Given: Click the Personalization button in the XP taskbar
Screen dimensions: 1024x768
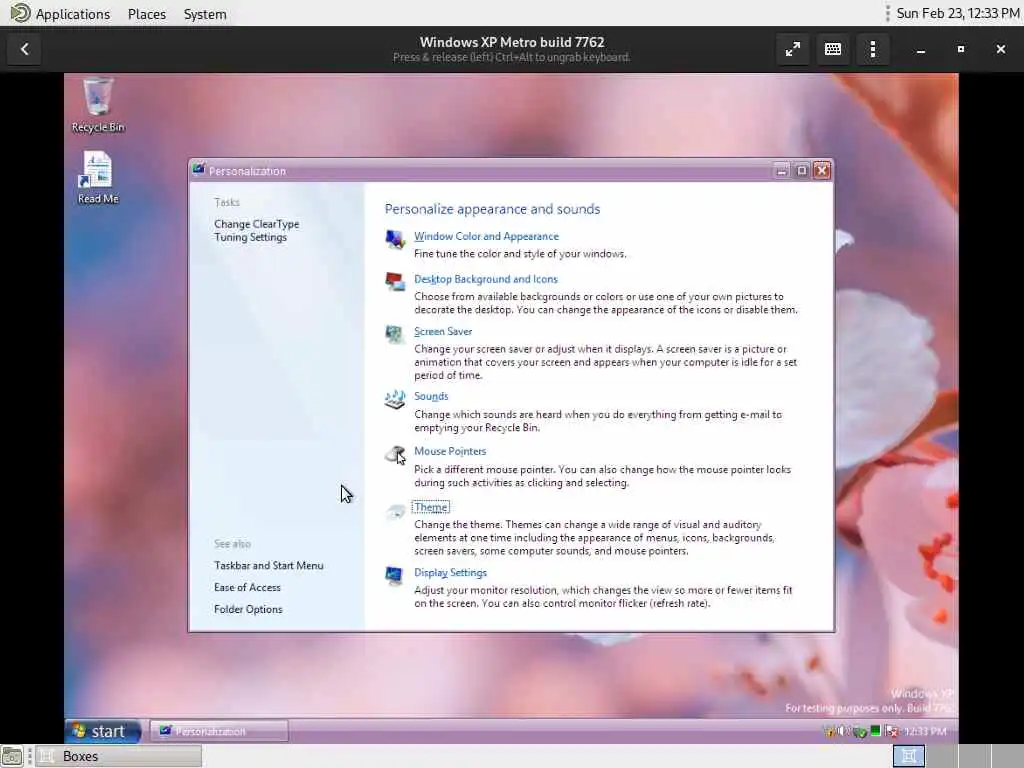Looking at the screenshot, I should tap(219, 731).
